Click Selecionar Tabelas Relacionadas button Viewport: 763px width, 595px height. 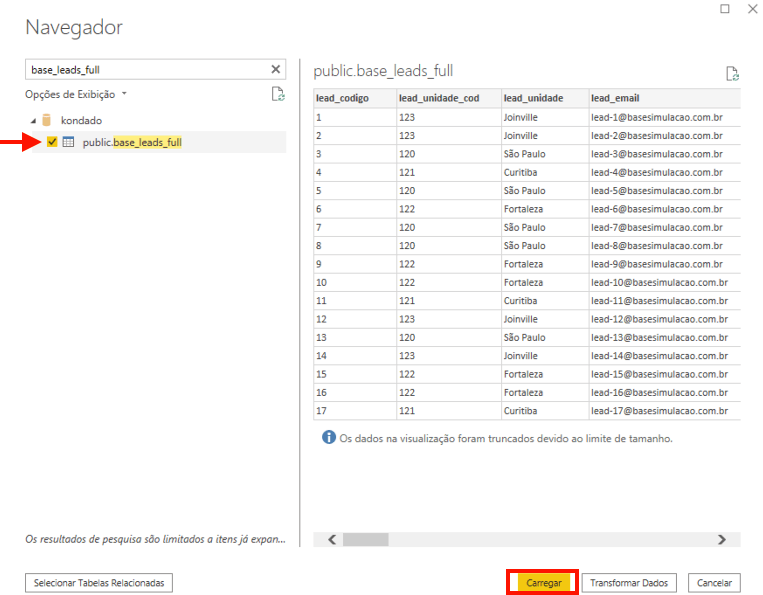pyautogui.click(x=99, y=582)
